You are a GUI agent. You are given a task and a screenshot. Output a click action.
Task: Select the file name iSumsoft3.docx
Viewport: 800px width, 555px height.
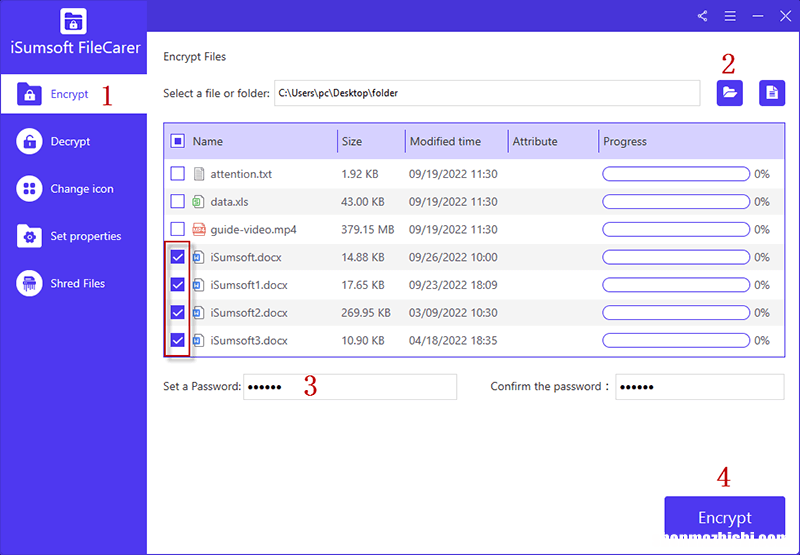(x=249, y=340)
